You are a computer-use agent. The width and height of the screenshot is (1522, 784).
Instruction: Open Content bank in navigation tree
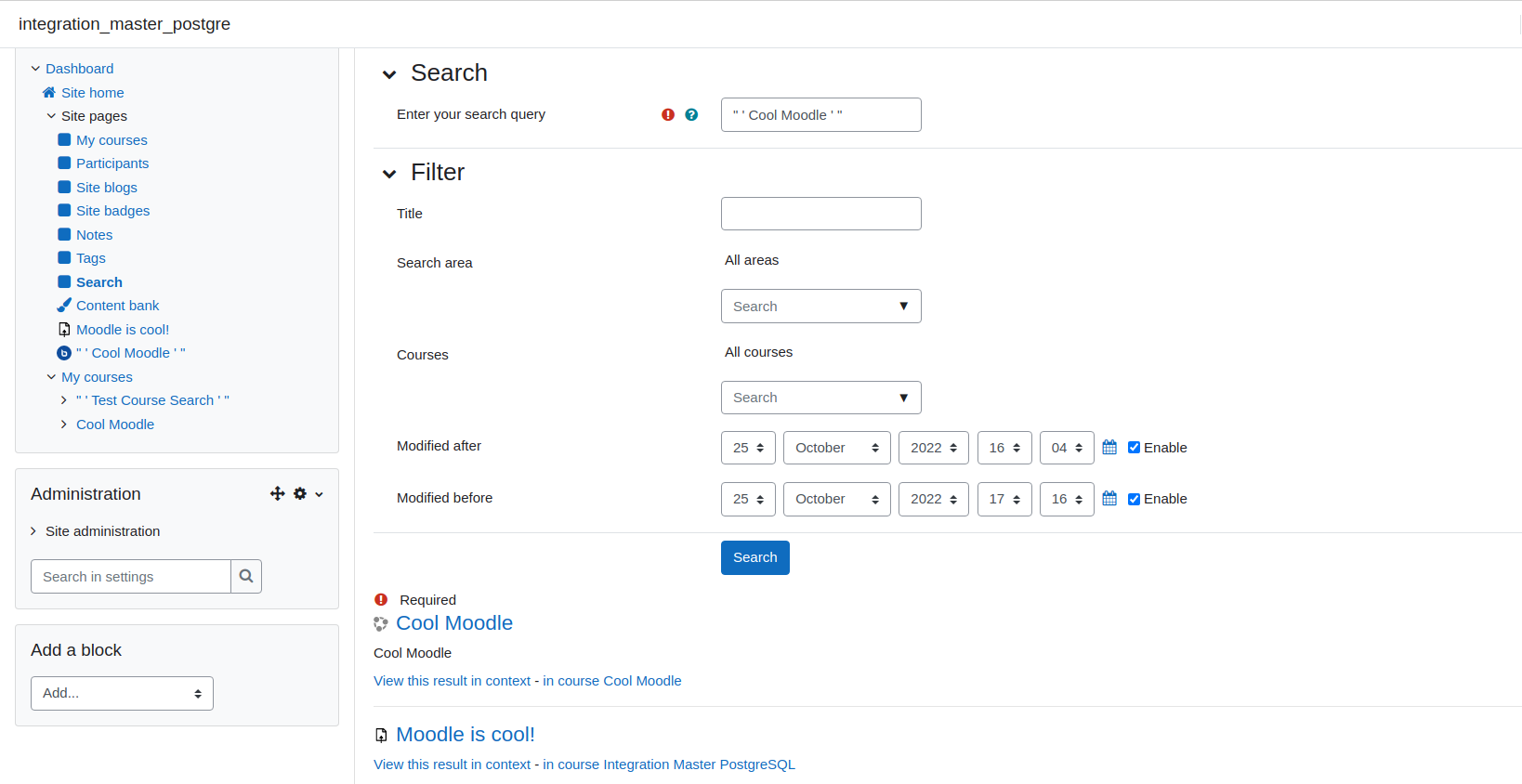(117, 305)
